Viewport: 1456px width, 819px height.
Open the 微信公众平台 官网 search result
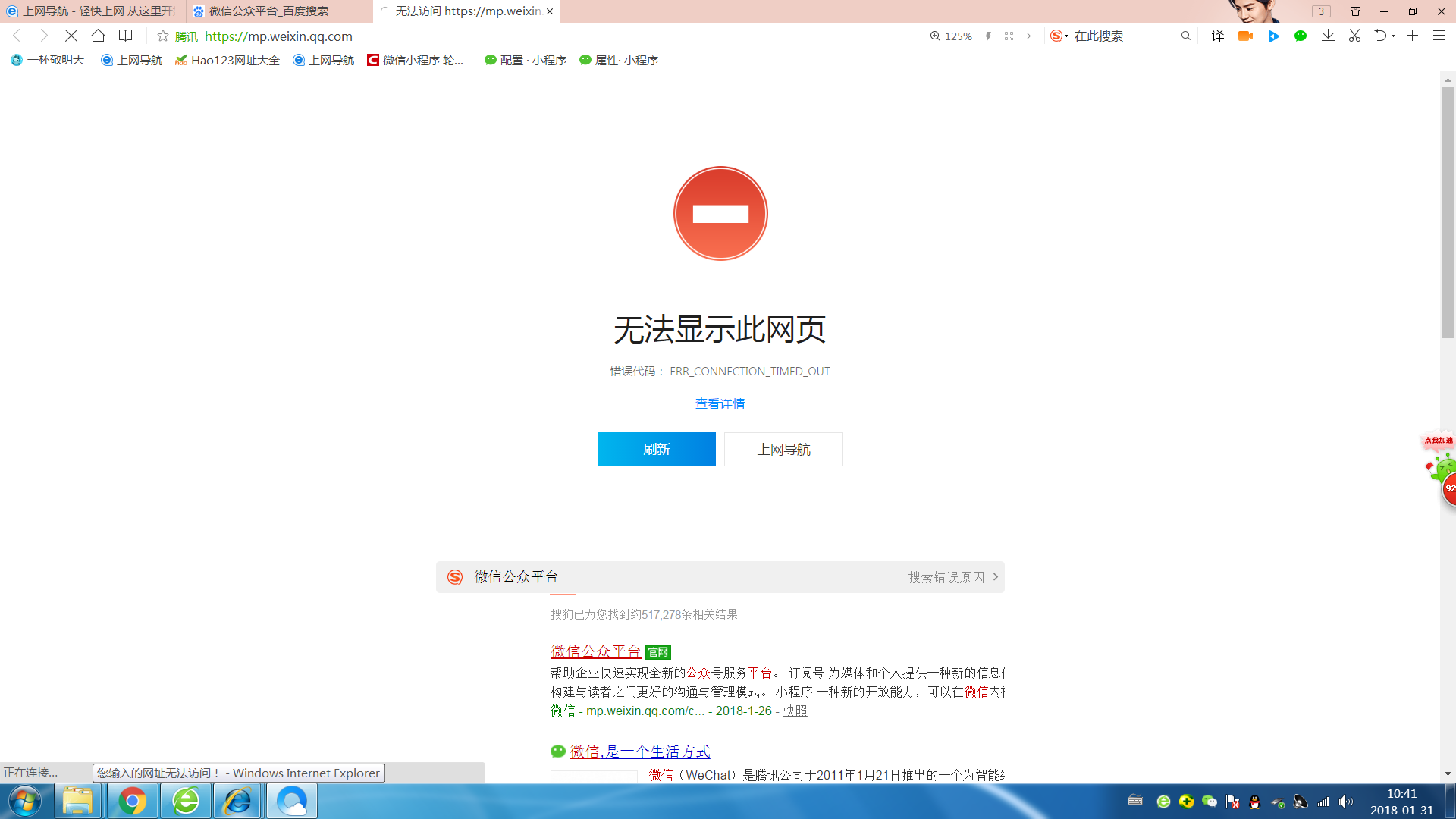(595, 651)
